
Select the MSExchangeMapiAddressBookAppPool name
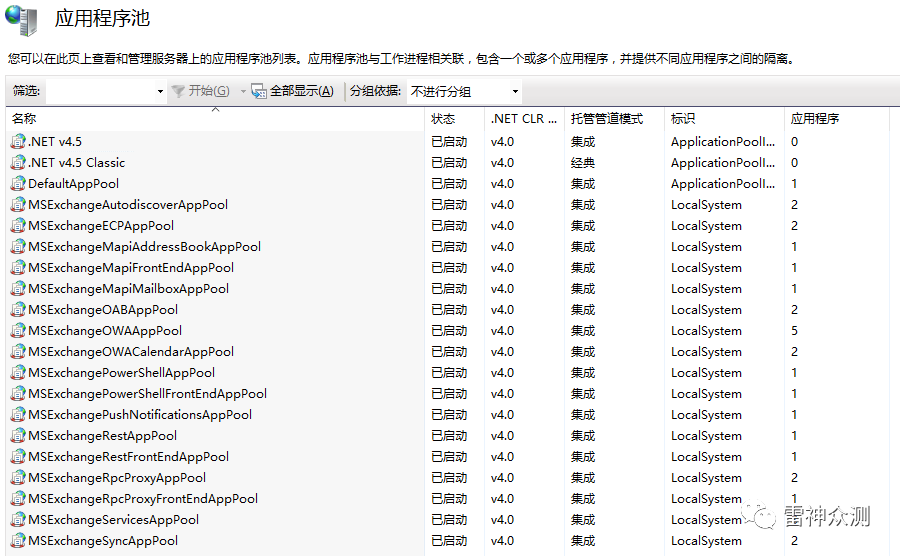coord(145,247)
